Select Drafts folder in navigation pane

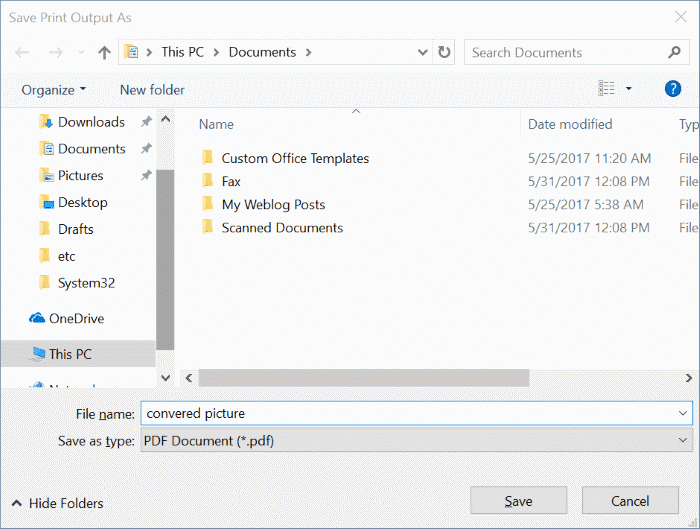pos(75,229)
